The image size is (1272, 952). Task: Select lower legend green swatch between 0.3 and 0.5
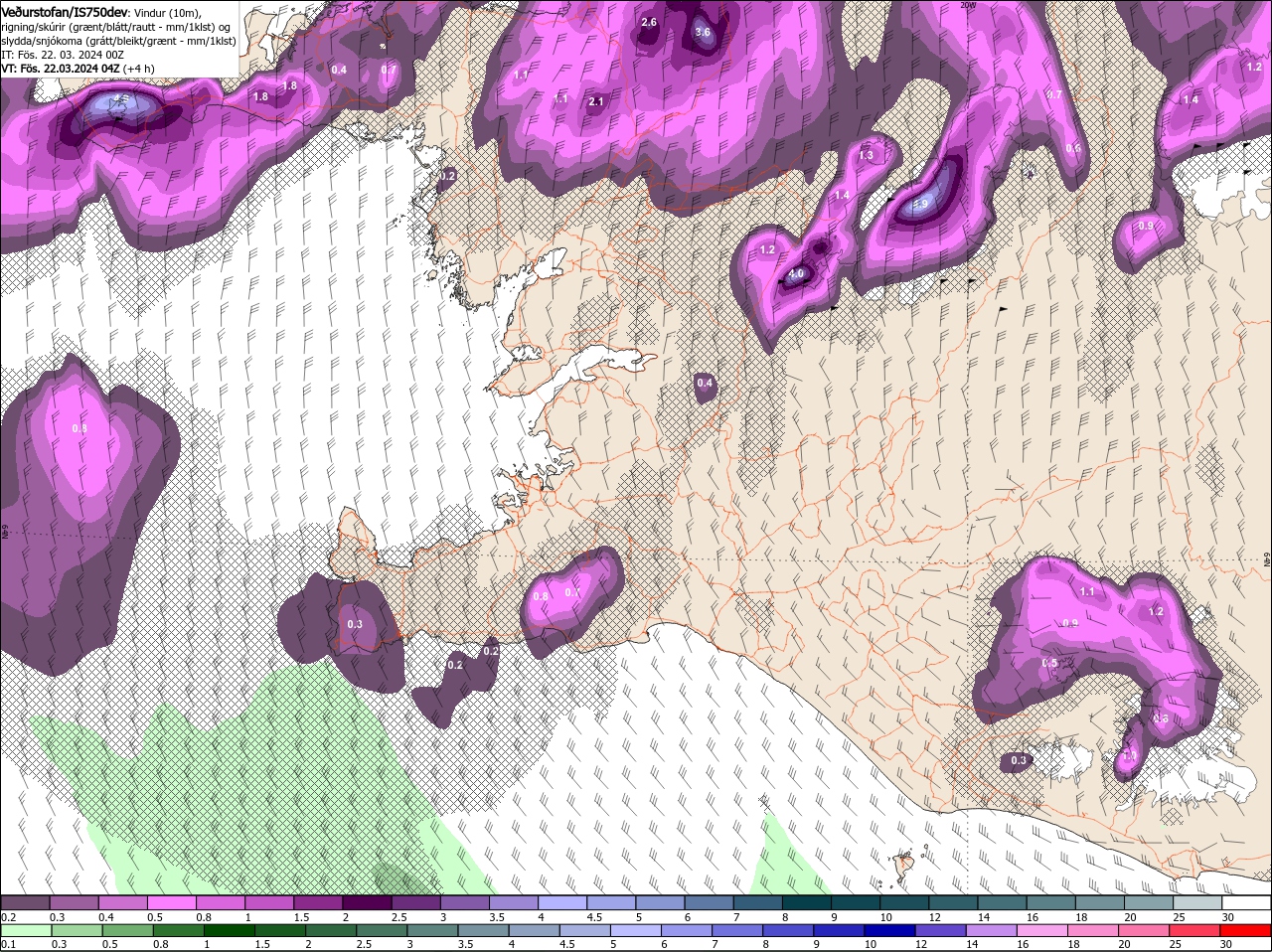coord(77,931)
